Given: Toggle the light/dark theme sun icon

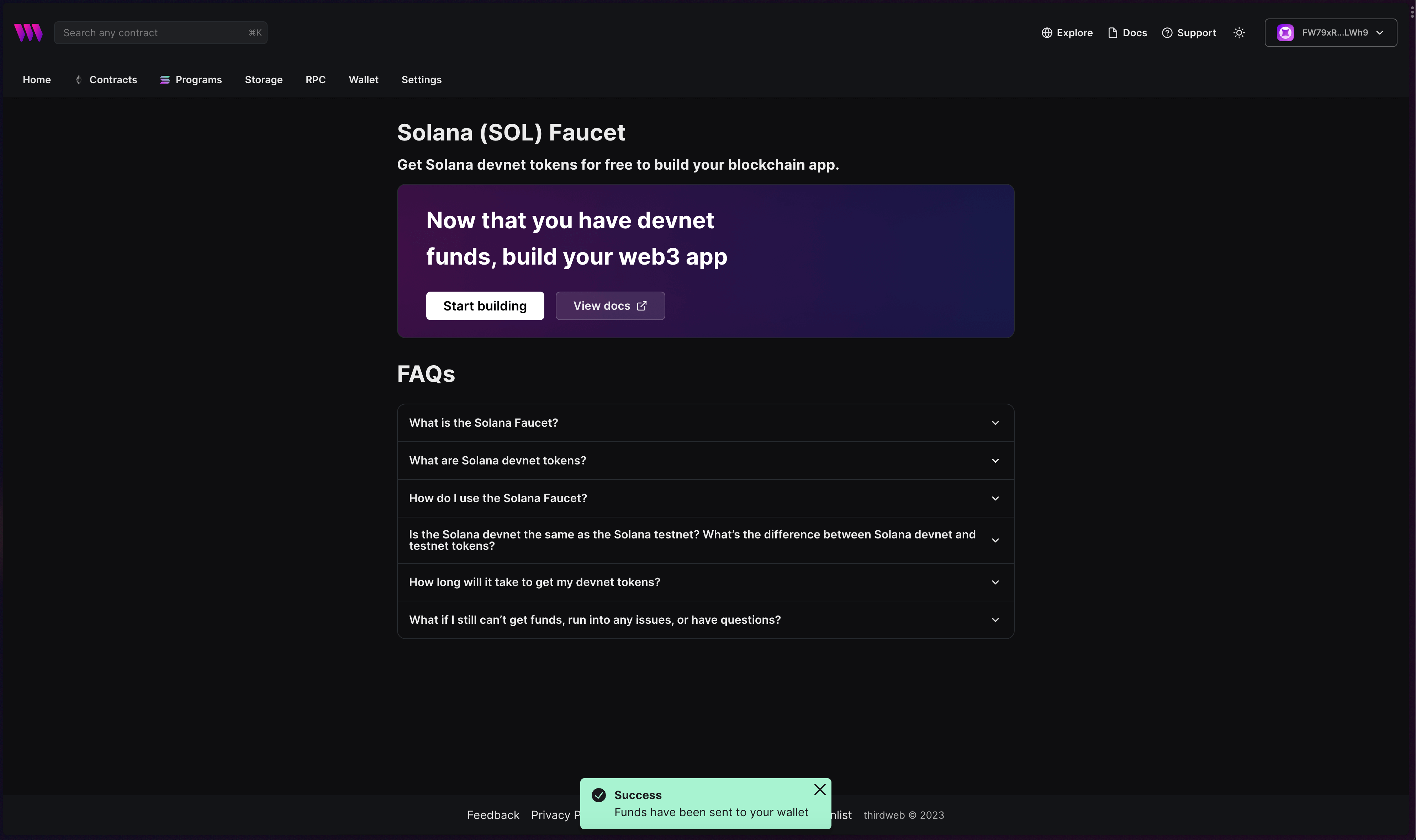Looking at the screenshot, I should [x=1239, y=33].
